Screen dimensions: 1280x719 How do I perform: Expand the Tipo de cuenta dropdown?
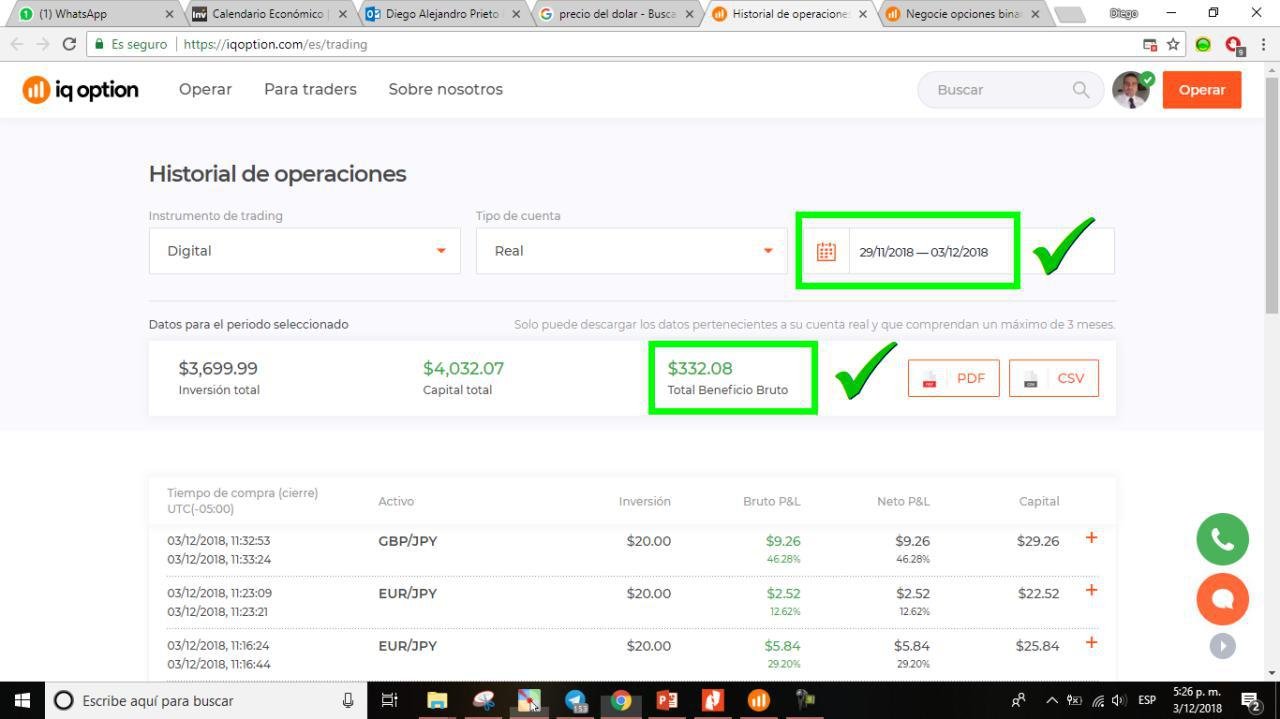tap(632, 251)
